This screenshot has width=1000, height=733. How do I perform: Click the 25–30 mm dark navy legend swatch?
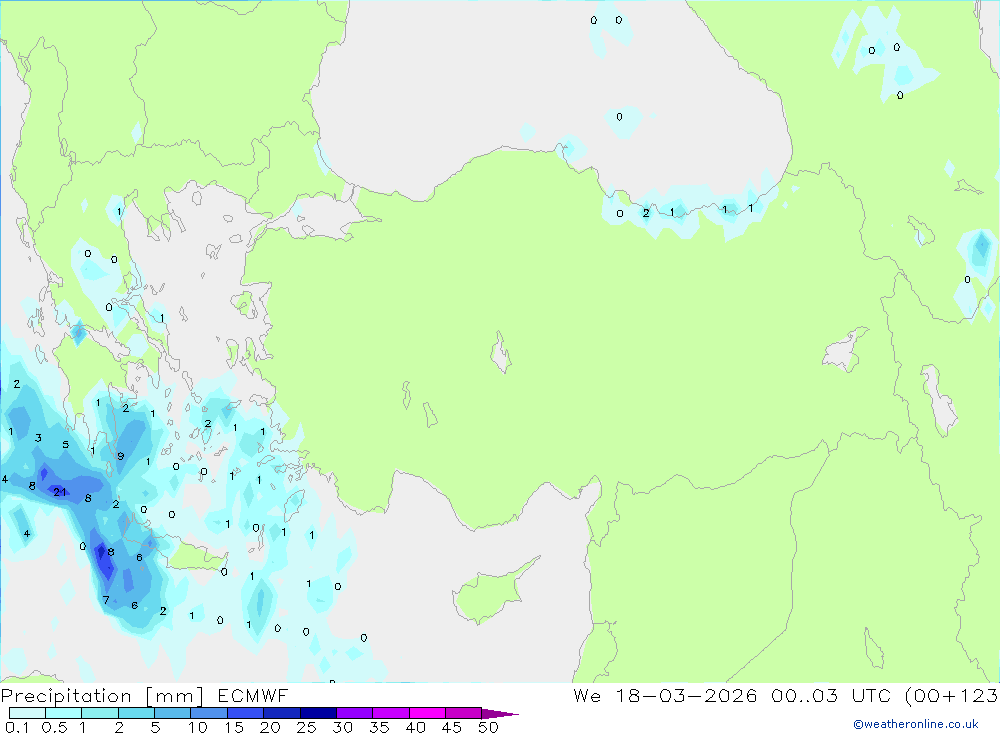(318, 713)
